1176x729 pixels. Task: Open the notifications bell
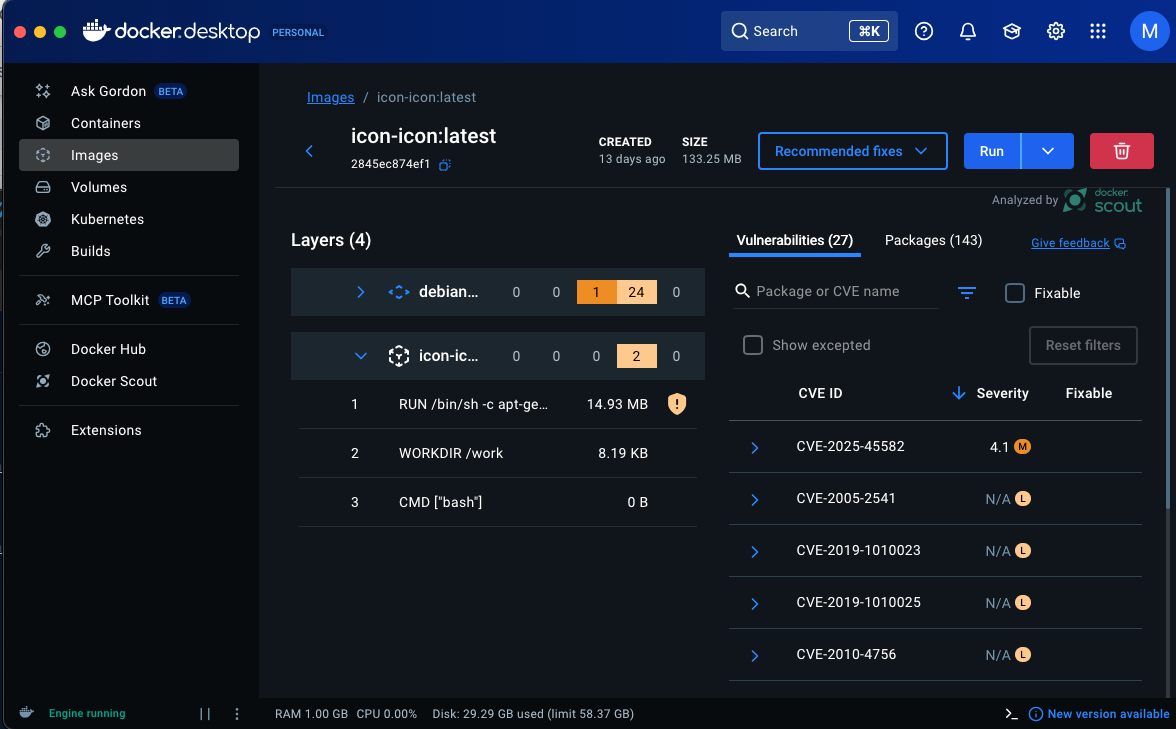(x=968, y=31)
